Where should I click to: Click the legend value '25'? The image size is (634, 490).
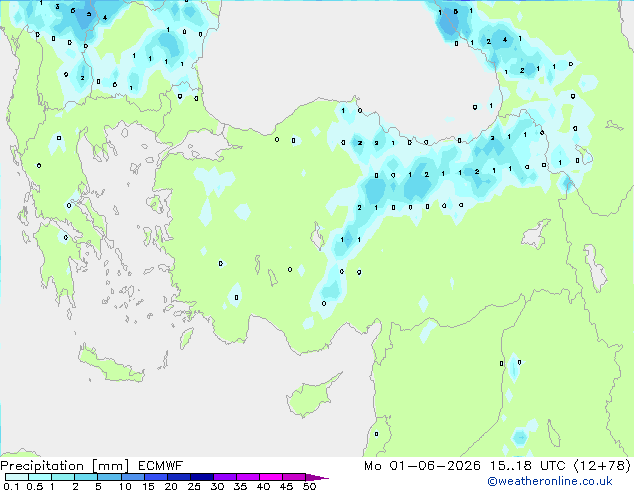pos(194,486)
